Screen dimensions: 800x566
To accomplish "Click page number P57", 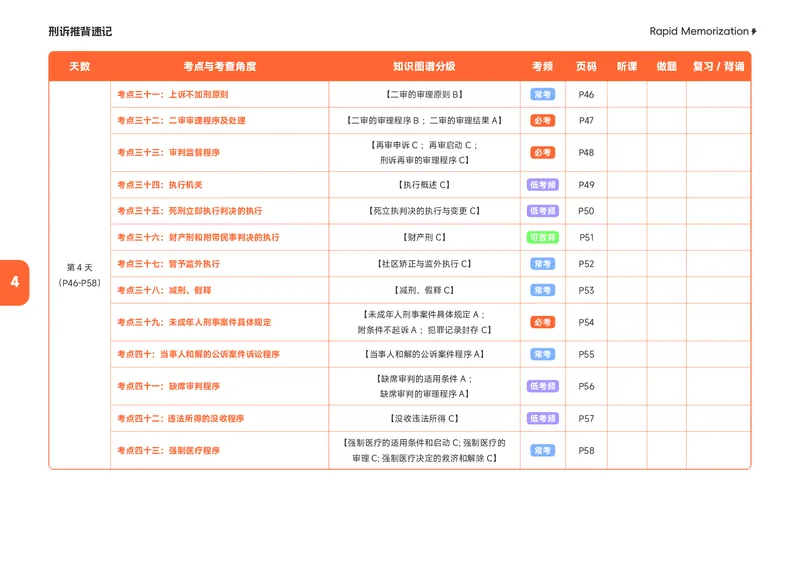I will pyautogui.click(x=586, y=419).
